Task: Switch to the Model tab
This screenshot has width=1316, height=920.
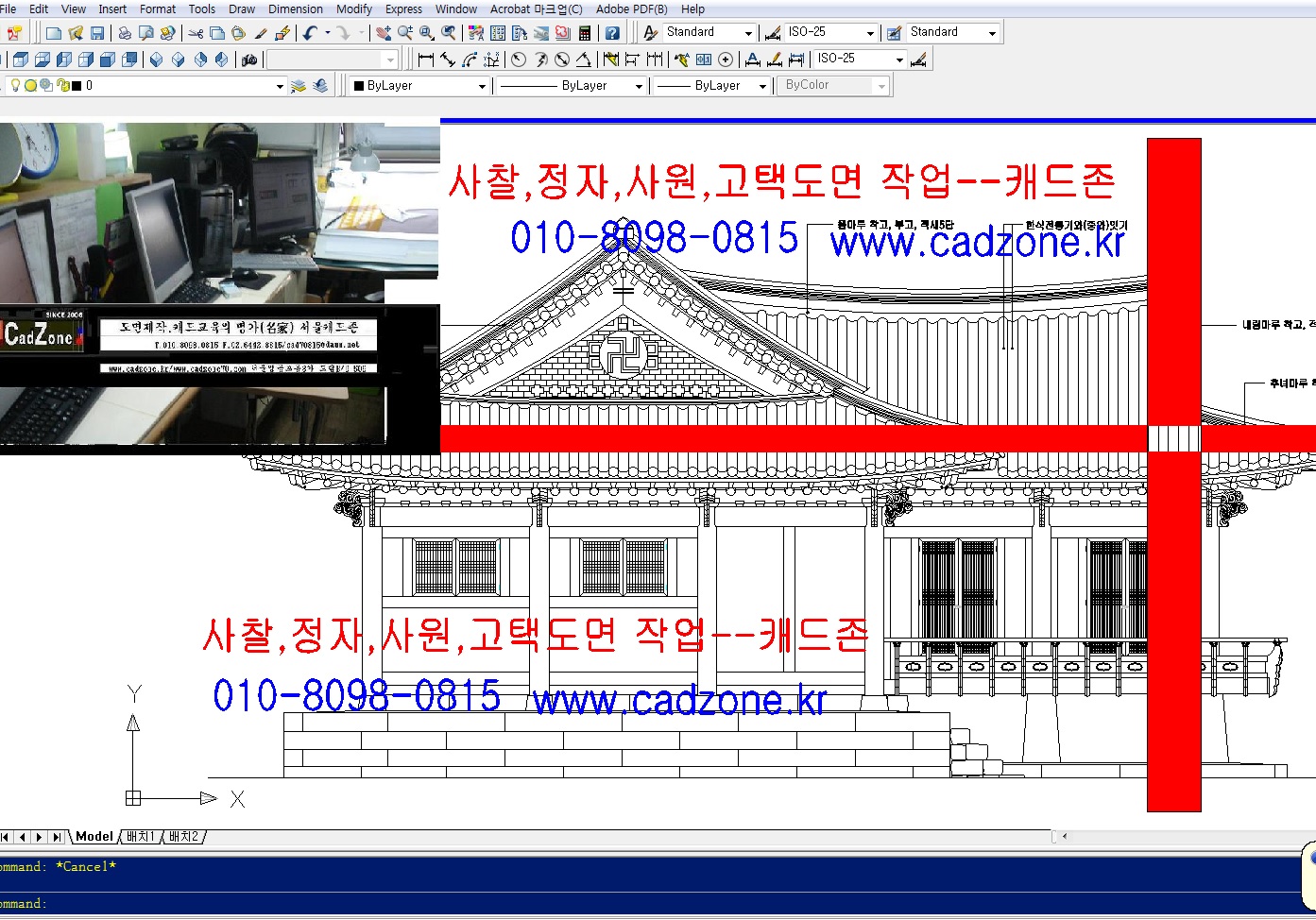Action: coord(94,837)
